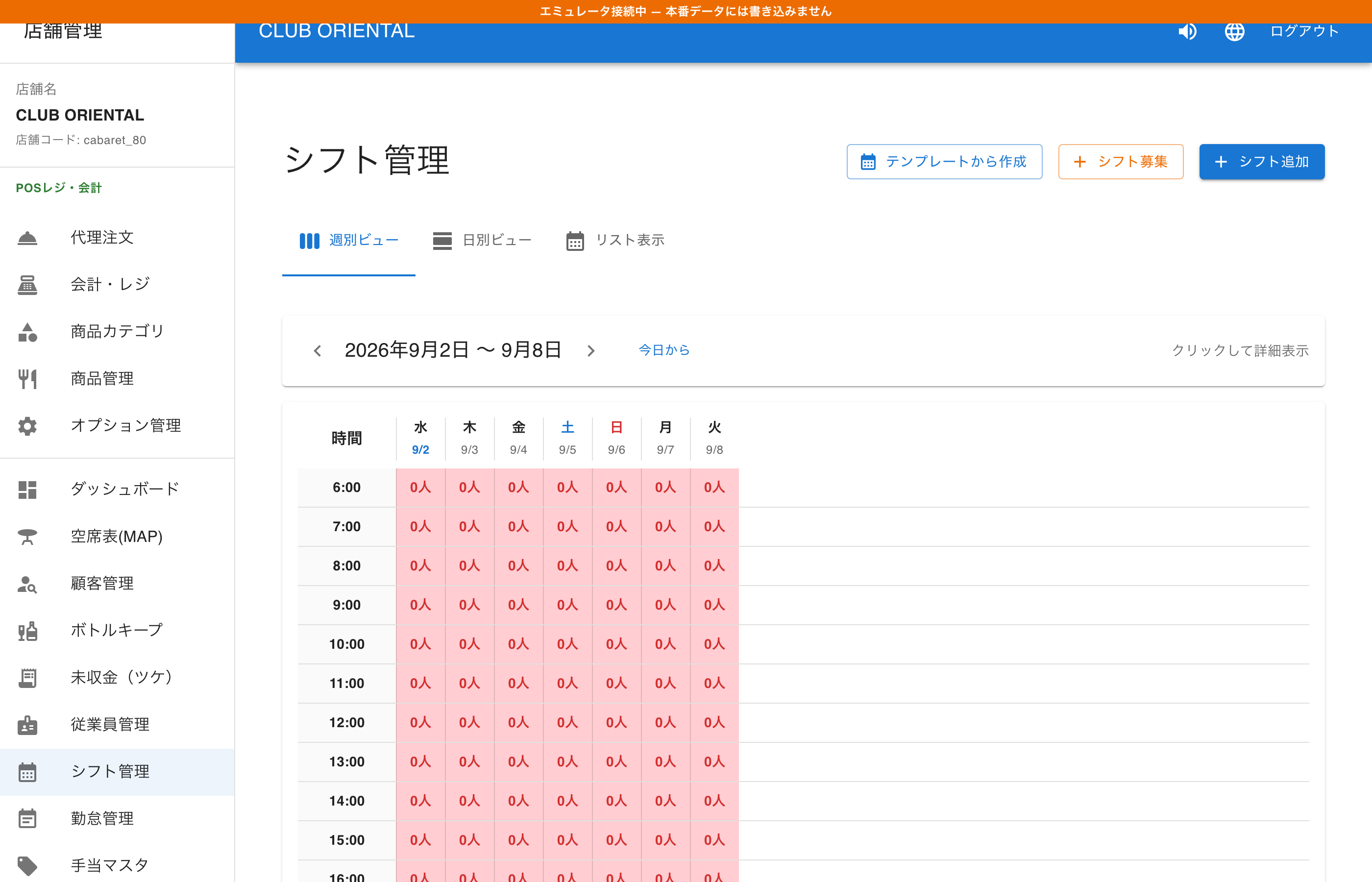Click 0人 cell at 7:00 on 9/3
The image size is (1372, 882).
tap(469, 527)
